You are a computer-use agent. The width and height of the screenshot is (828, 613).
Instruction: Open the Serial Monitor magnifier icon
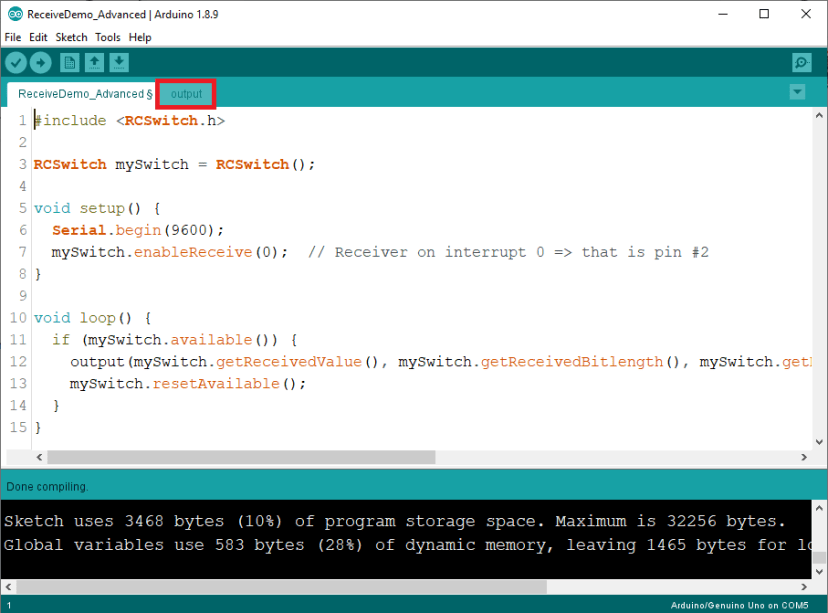(x=801, y=62)
